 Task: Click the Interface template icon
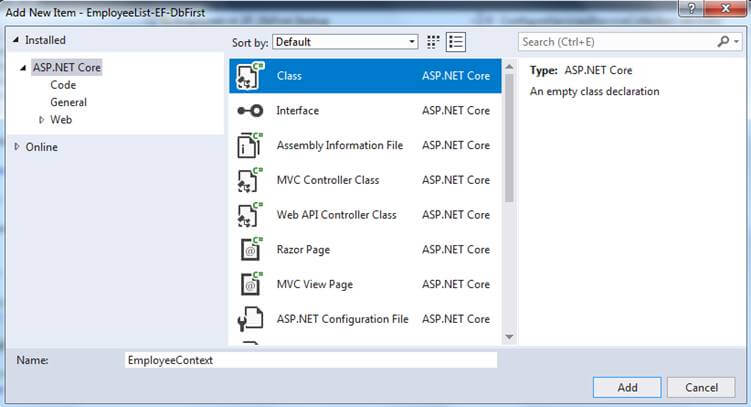pyautogui.click(x=249, y=111)
